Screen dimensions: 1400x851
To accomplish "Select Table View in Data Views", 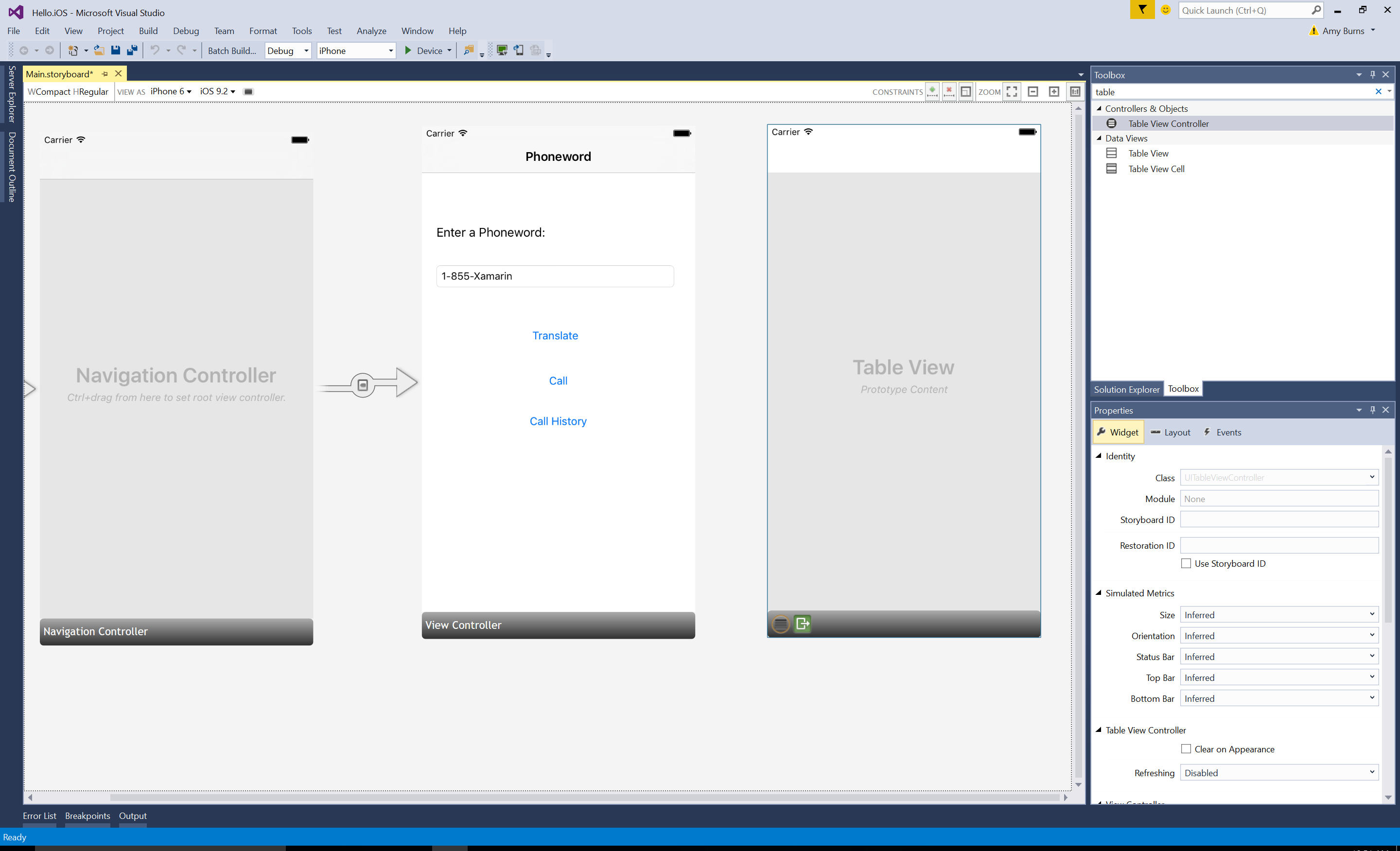I will point(1149,153).
